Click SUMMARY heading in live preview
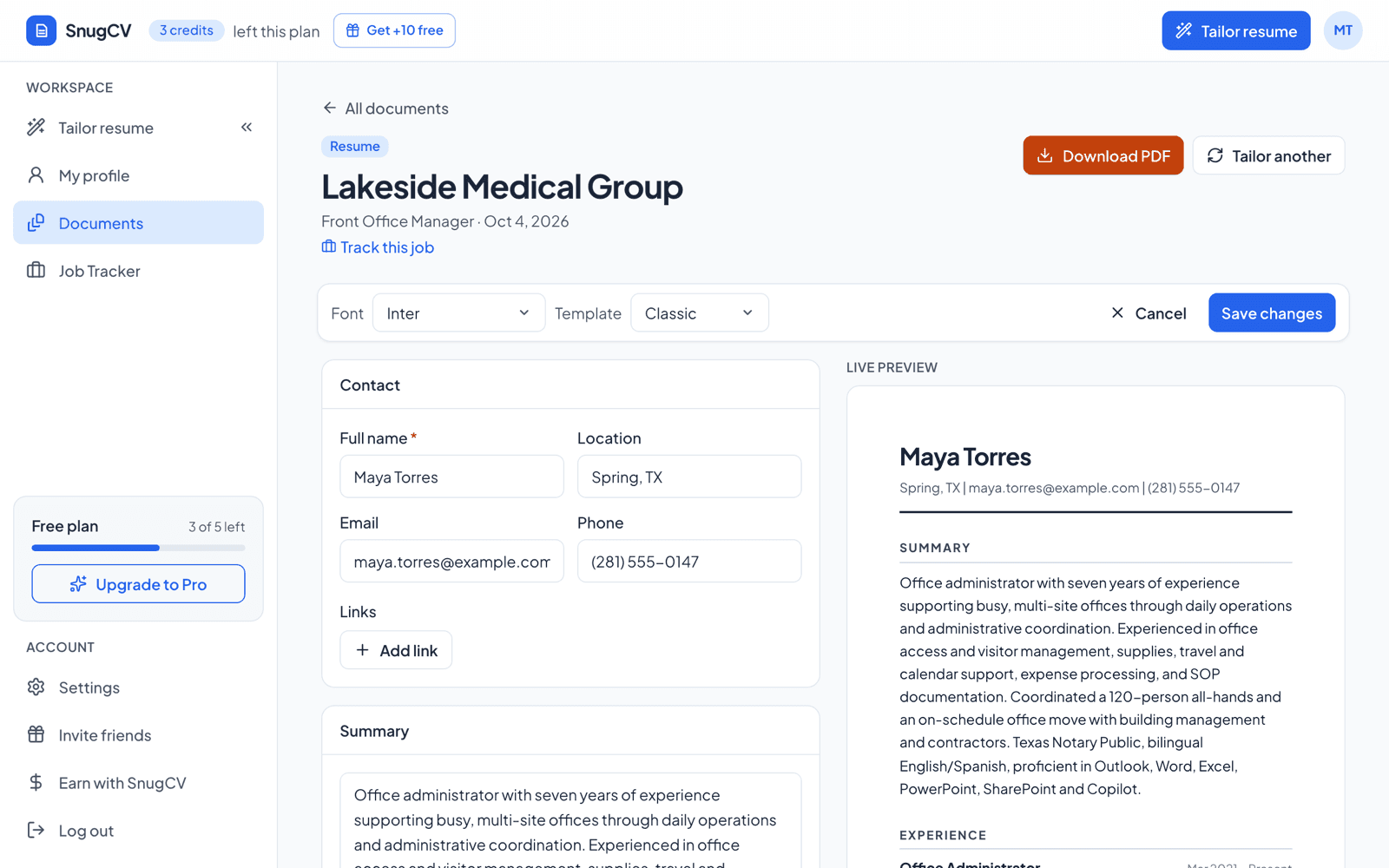 click(935, 548)
